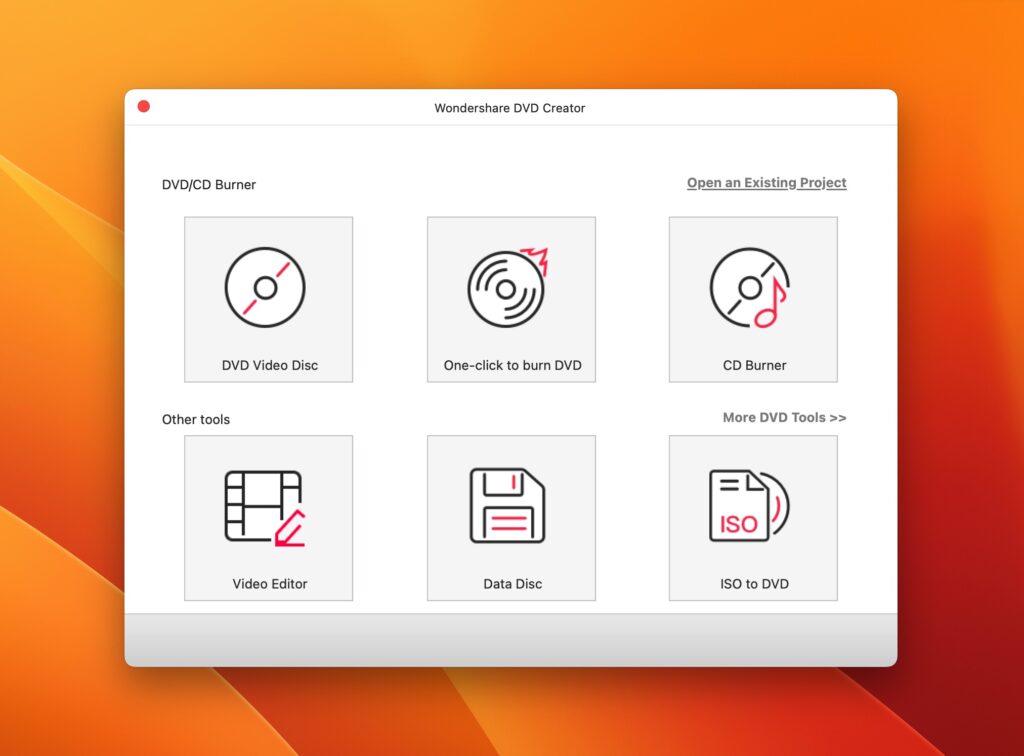The width and height of the screenshot is (1024, 756).
Task: Open the DVD Video Disc tool
Action: pyautogui.click(x=268, y=298)
